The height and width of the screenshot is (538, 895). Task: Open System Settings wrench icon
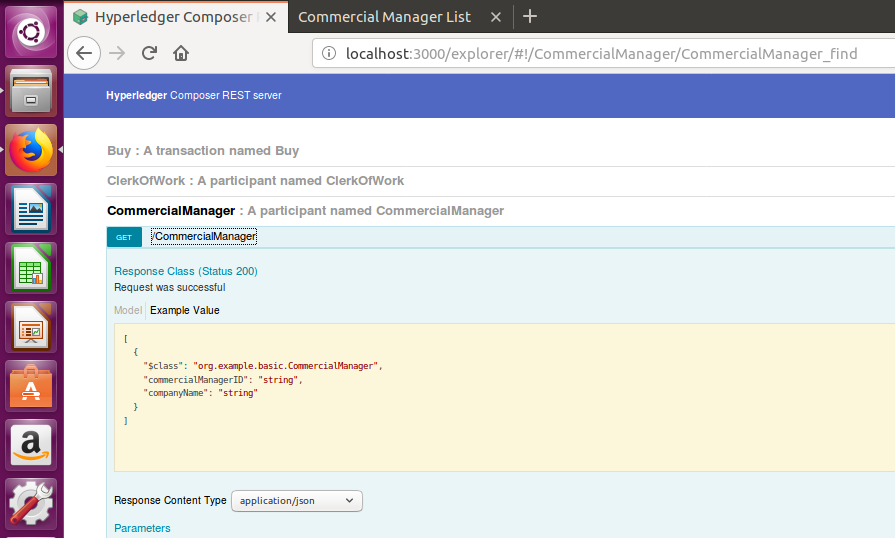[31, 504]
